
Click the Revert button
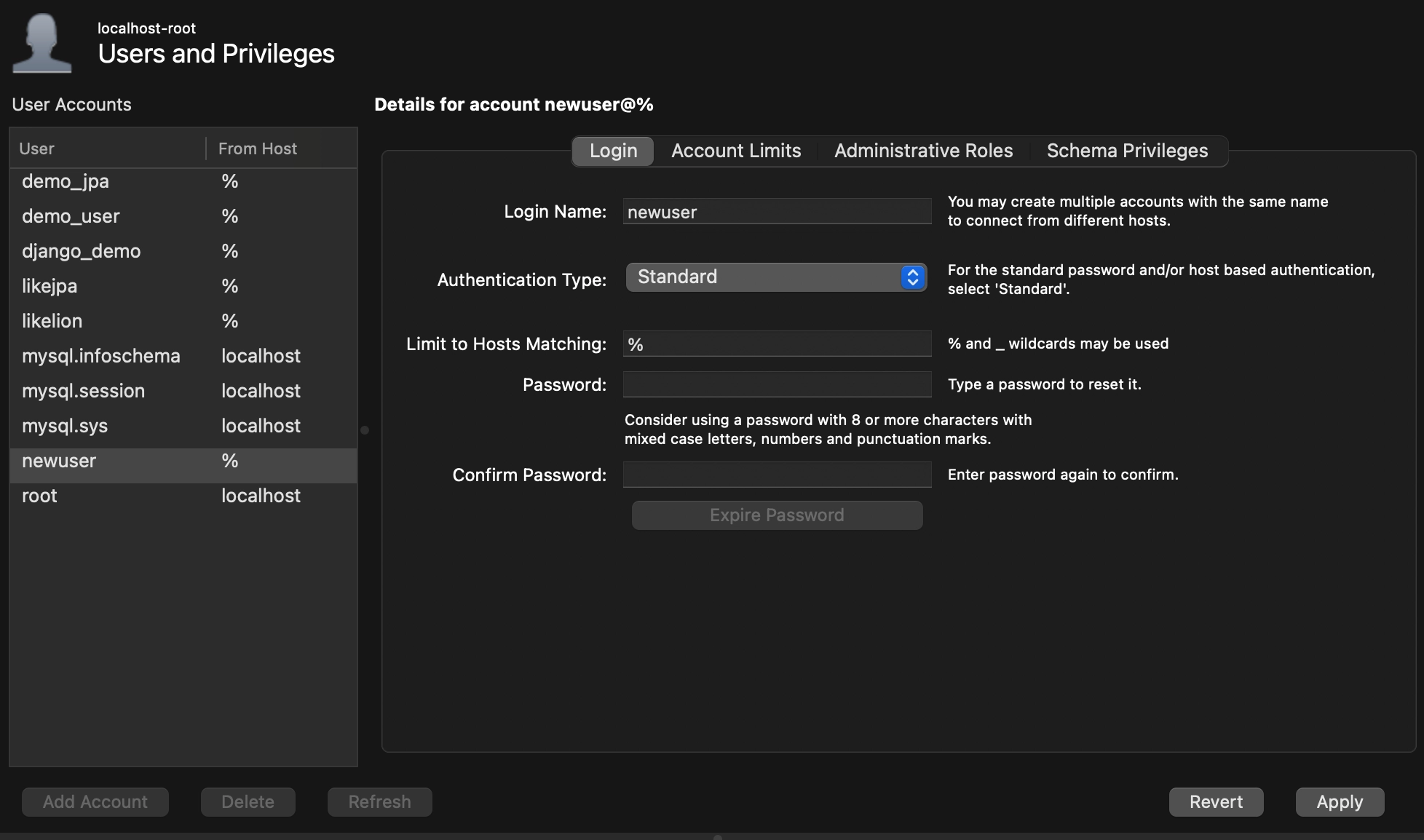[x=1215, y=801]
